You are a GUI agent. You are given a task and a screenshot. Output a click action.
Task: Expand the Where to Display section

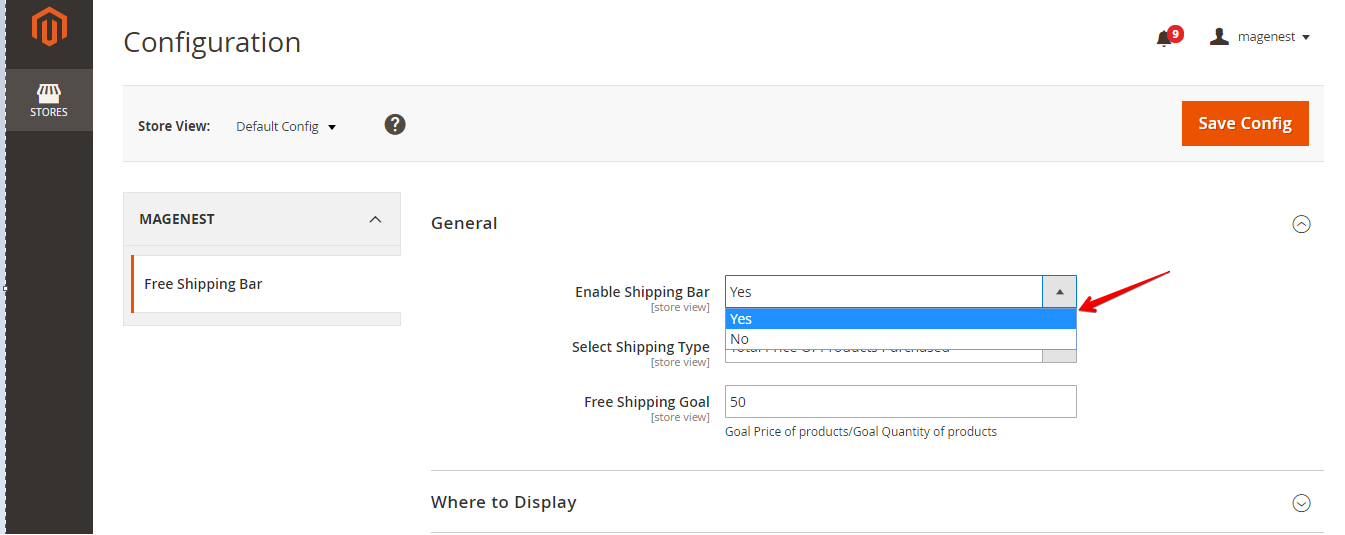tap(1301, 503)
